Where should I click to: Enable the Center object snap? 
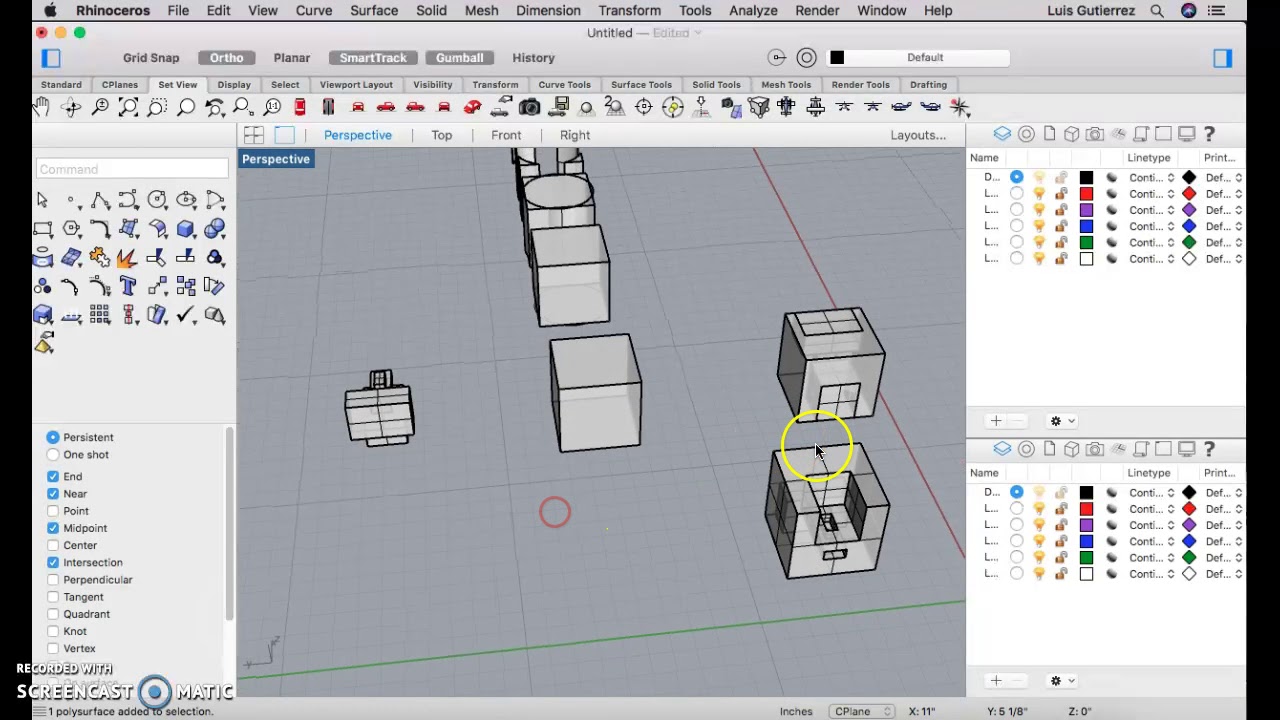click(53, 546)
